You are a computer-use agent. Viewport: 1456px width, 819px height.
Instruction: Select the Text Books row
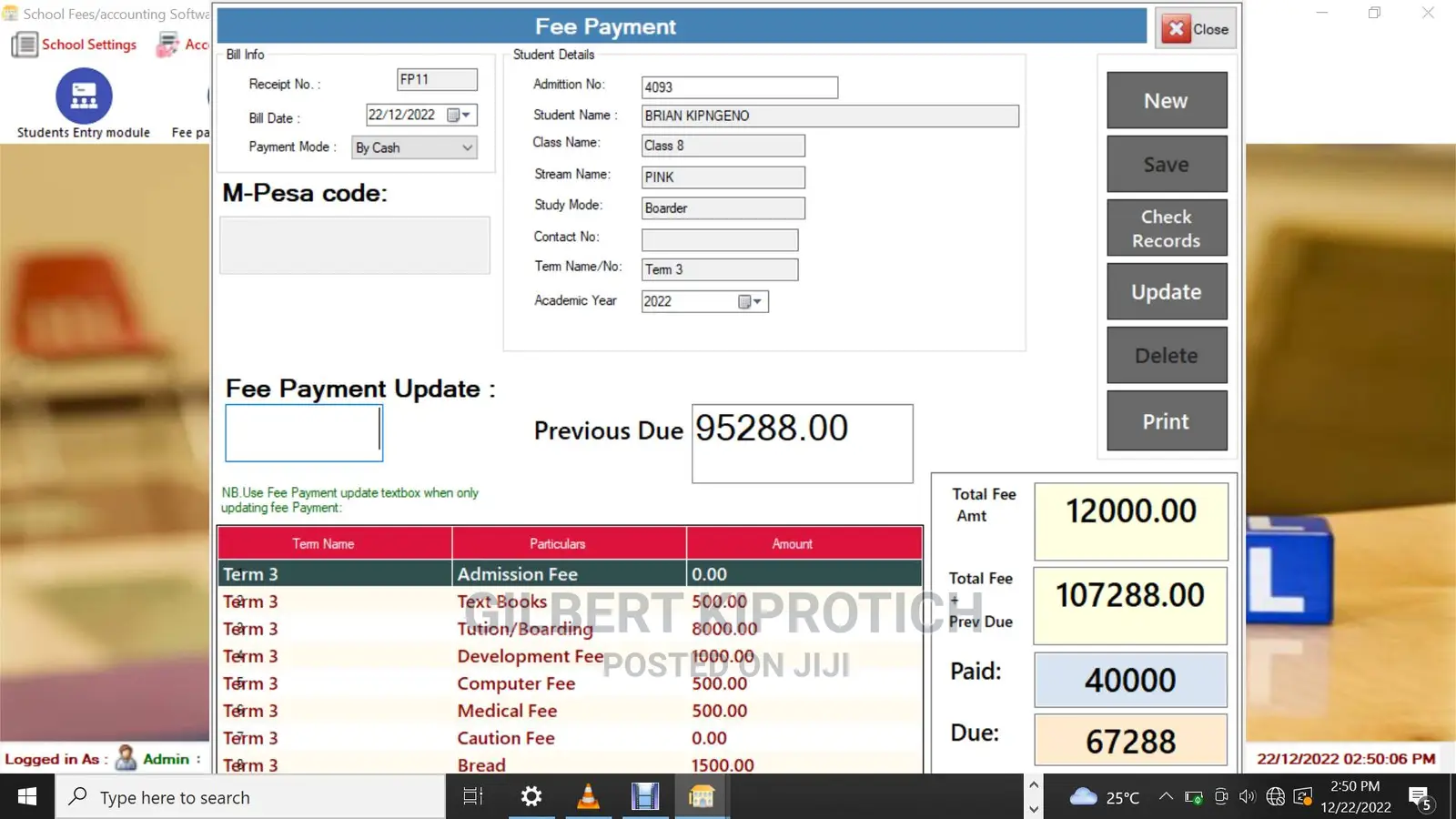[x=570, y=602]
